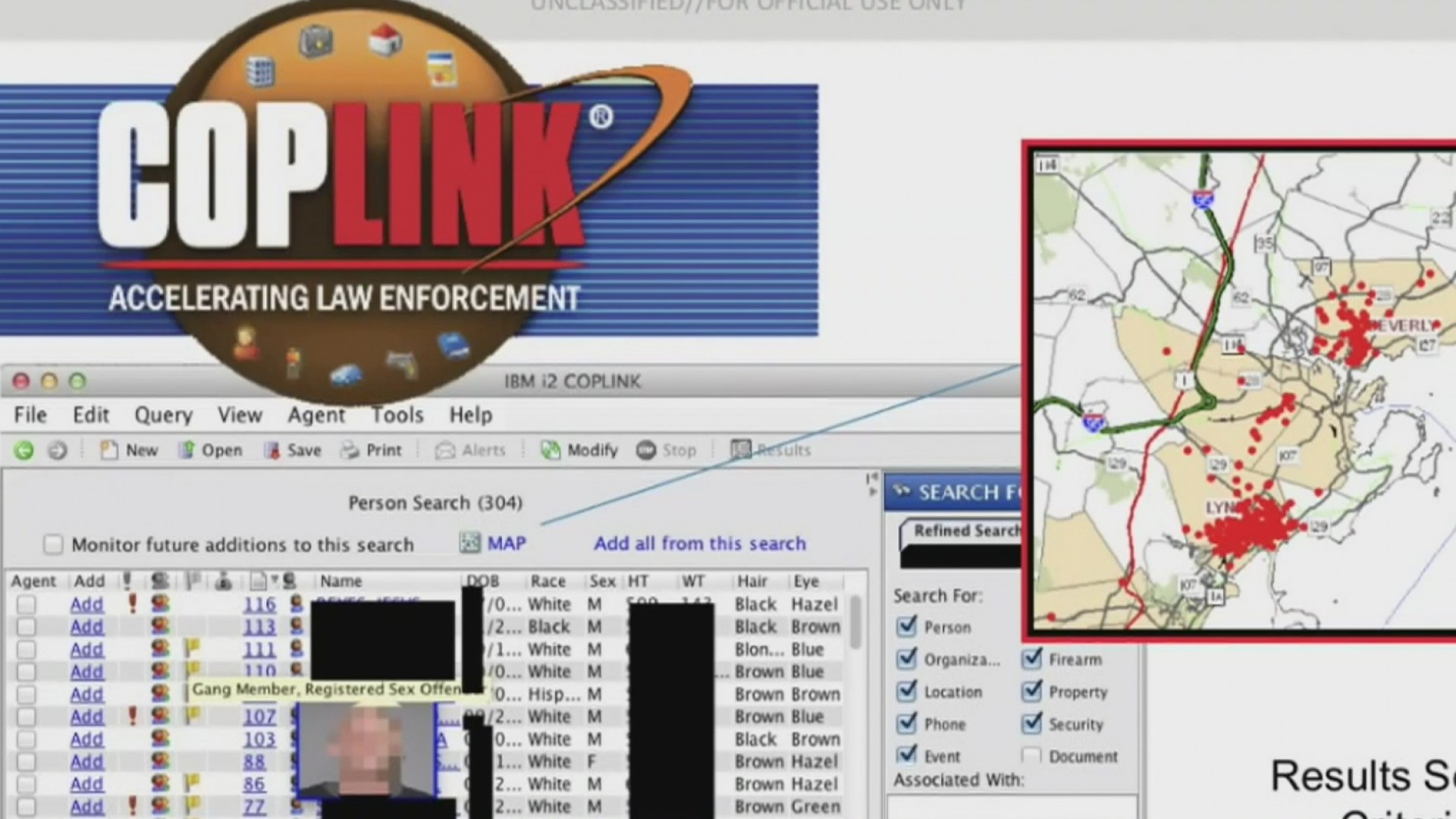This screenshot has width=1456, height=819.
Task: Enable the Monitor future additions to this search checkbox
Action: point(53,544)
